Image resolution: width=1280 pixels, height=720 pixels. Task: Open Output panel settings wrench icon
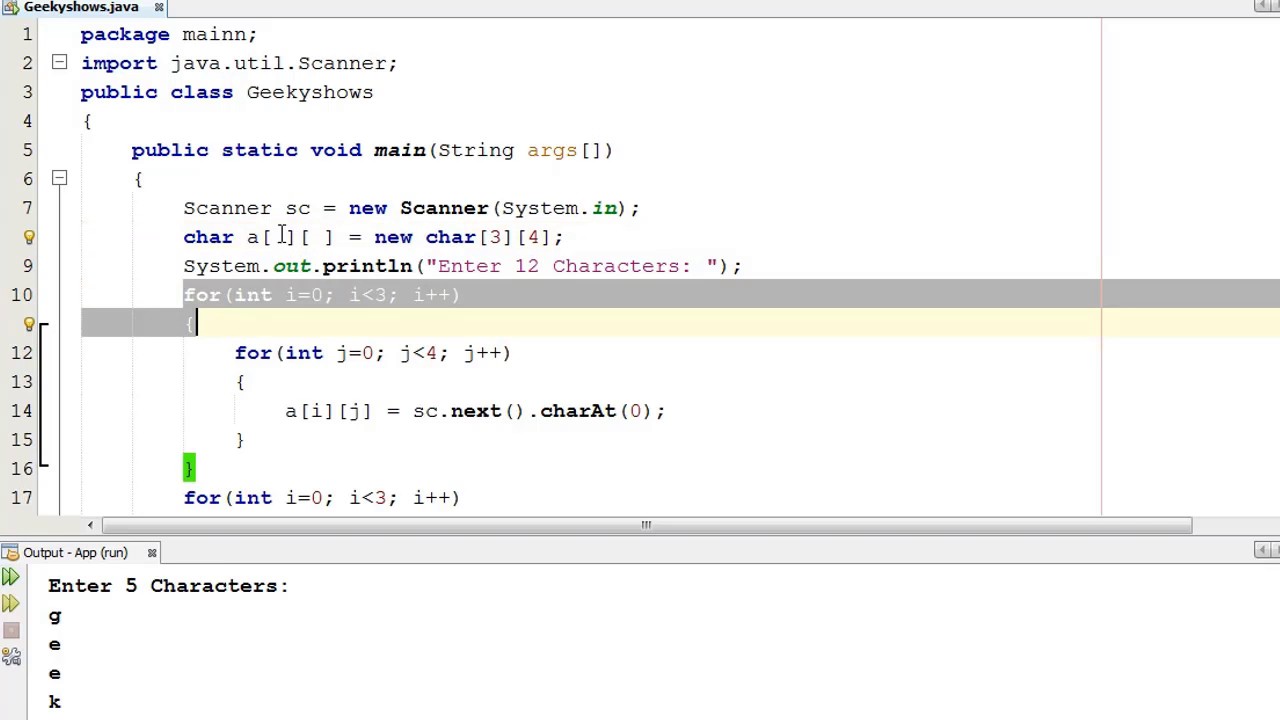point(11,656)
